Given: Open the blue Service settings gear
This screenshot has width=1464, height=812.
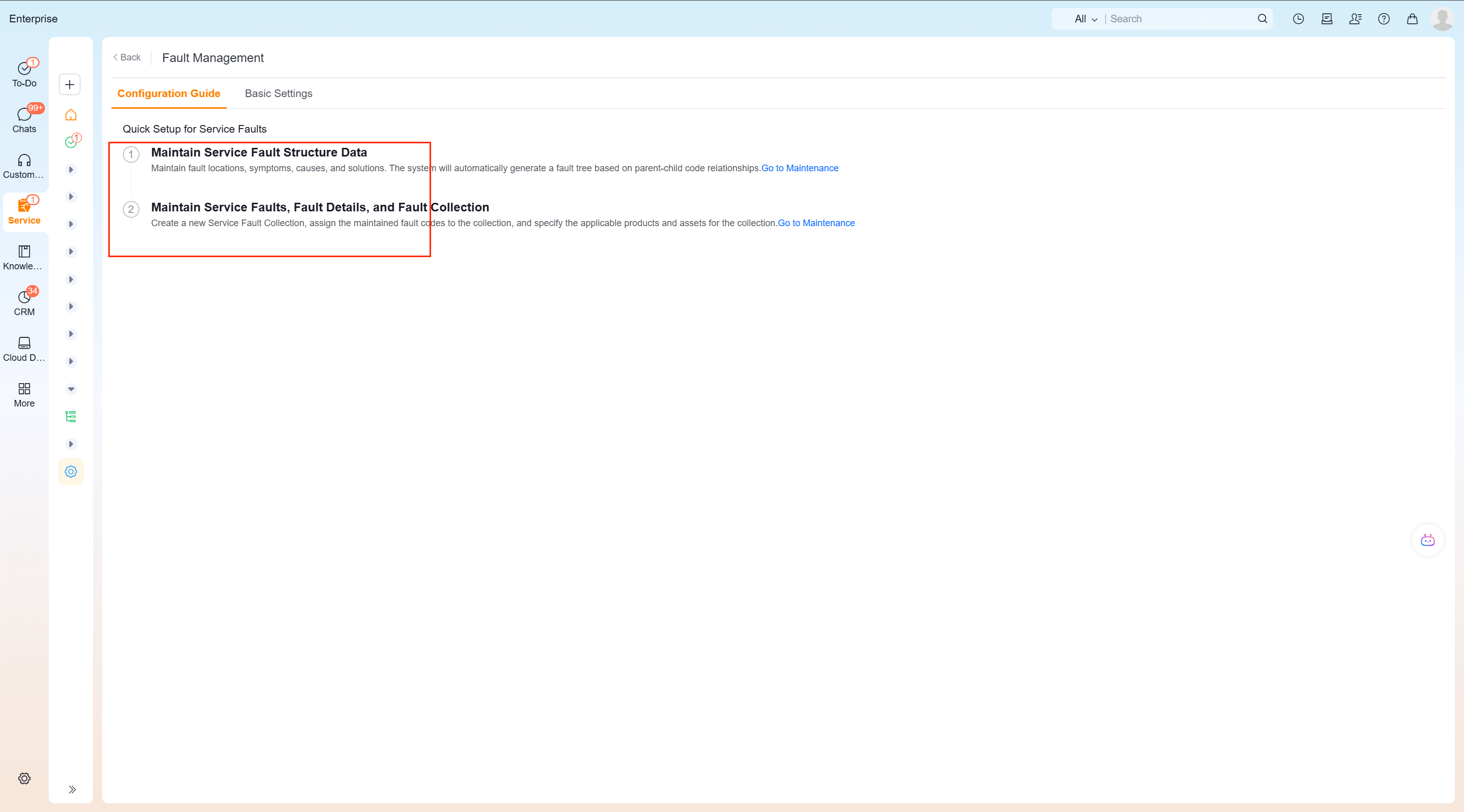Looking at the screenshot, I should pyautogui.click(x=71, y=472).
